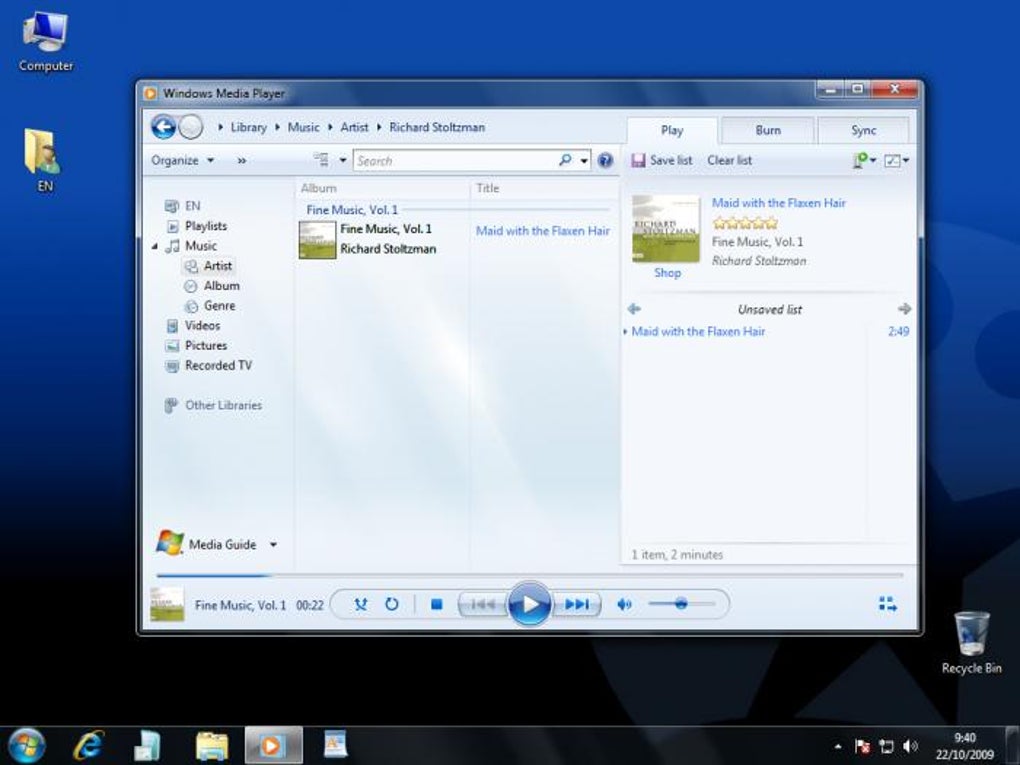Select Recorded TV in navigation pane
This screenshot has width=1020, height=765.
click(x=208, y=366)
